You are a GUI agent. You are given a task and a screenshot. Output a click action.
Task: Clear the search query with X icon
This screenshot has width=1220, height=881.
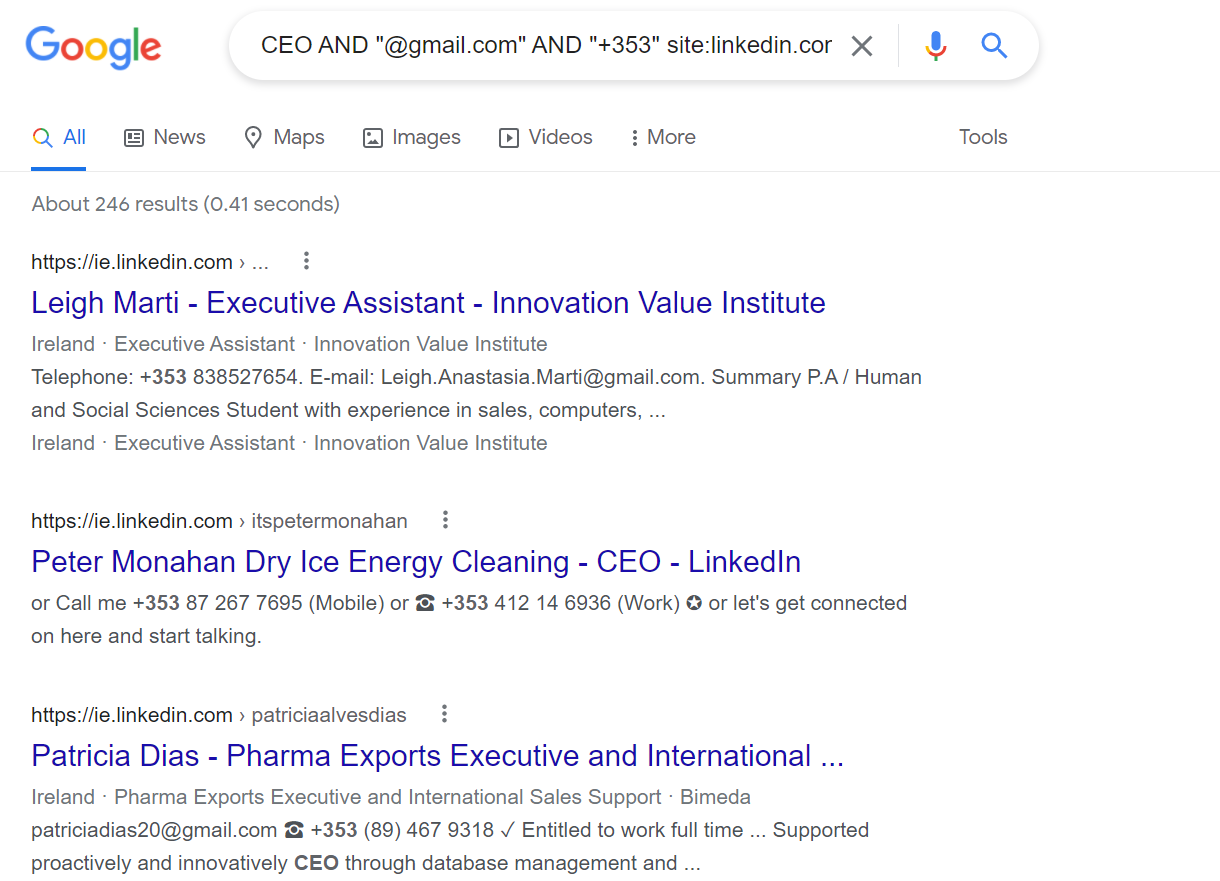pos(861,46)
